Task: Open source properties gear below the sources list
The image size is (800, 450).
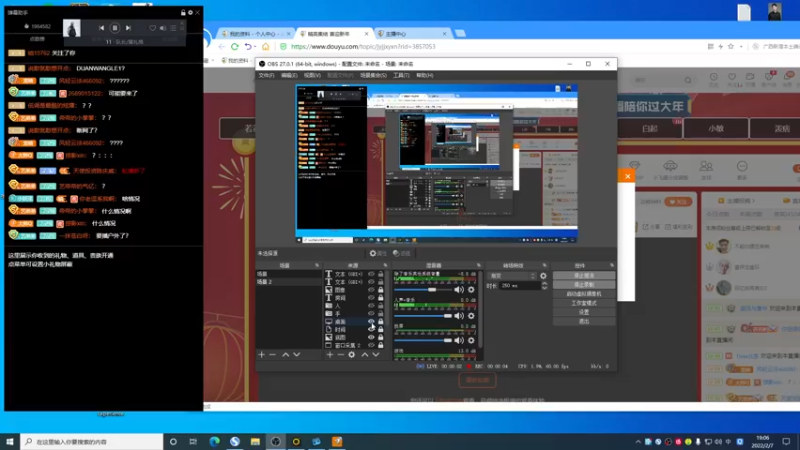Action: (x=352, y=355)
